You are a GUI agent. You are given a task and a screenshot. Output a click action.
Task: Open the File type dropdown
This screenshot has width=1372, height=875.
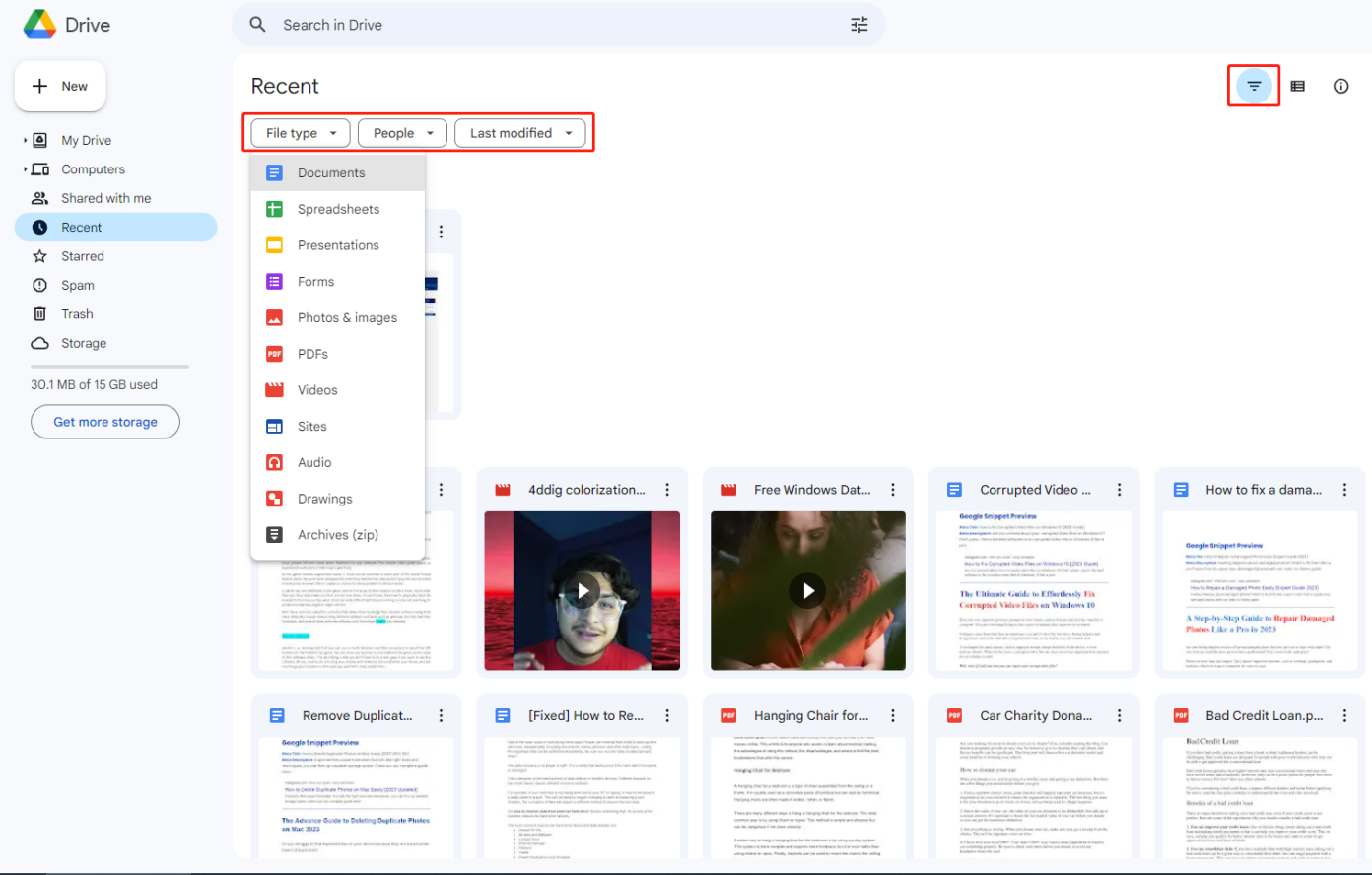pos(301,133)
